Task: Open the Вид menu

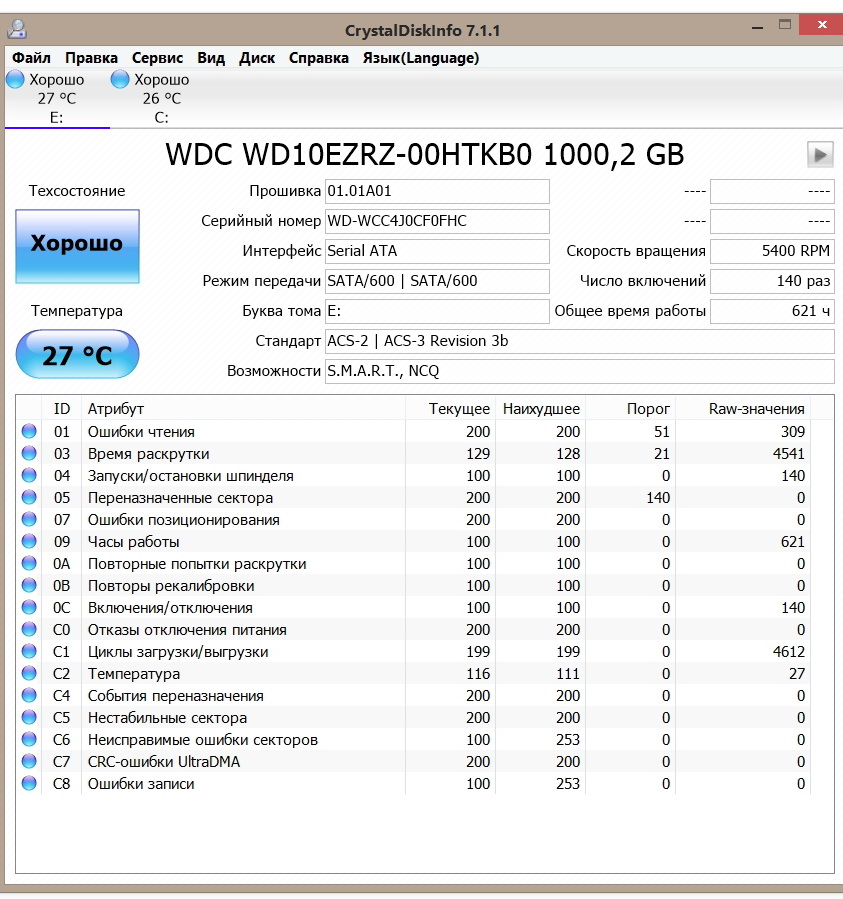Action: [211, 58]
